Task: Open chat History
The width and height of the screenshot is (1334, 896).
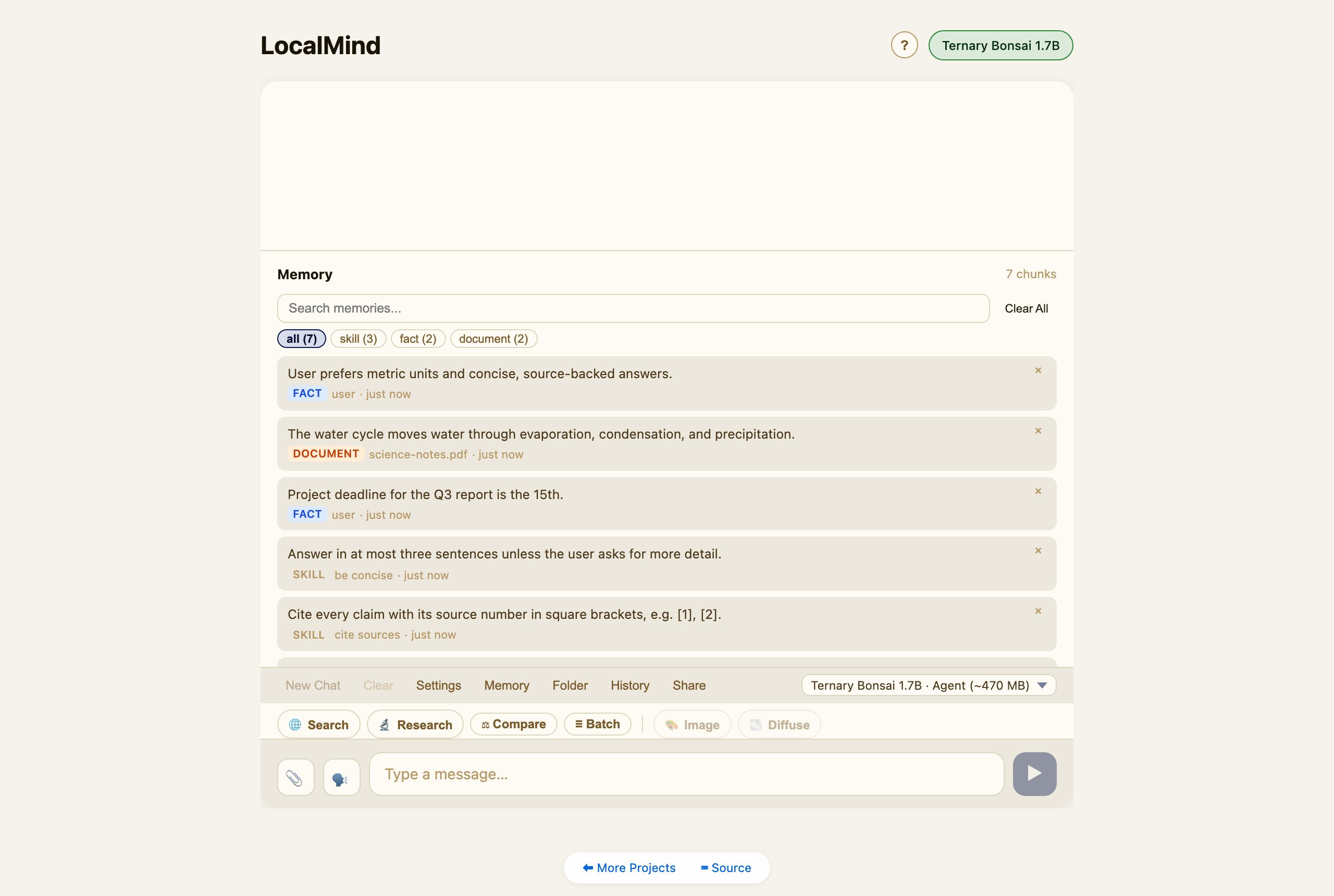Action: click(x=630, y=685)
